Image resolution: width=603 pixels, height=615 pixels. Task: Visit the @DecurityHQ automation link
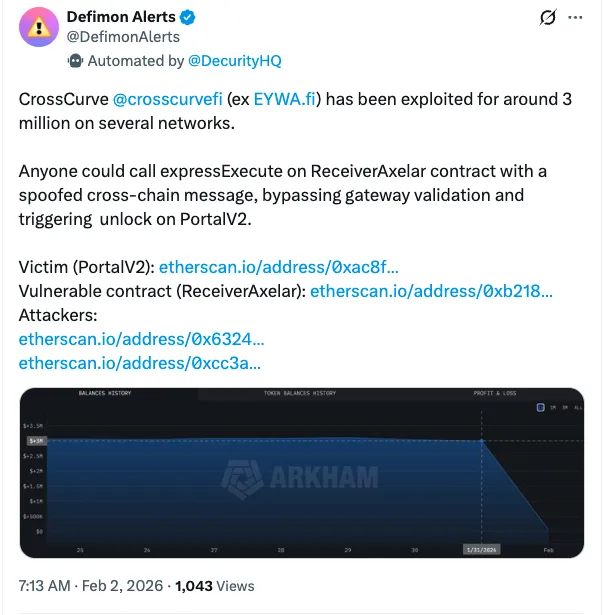point(238,60)
